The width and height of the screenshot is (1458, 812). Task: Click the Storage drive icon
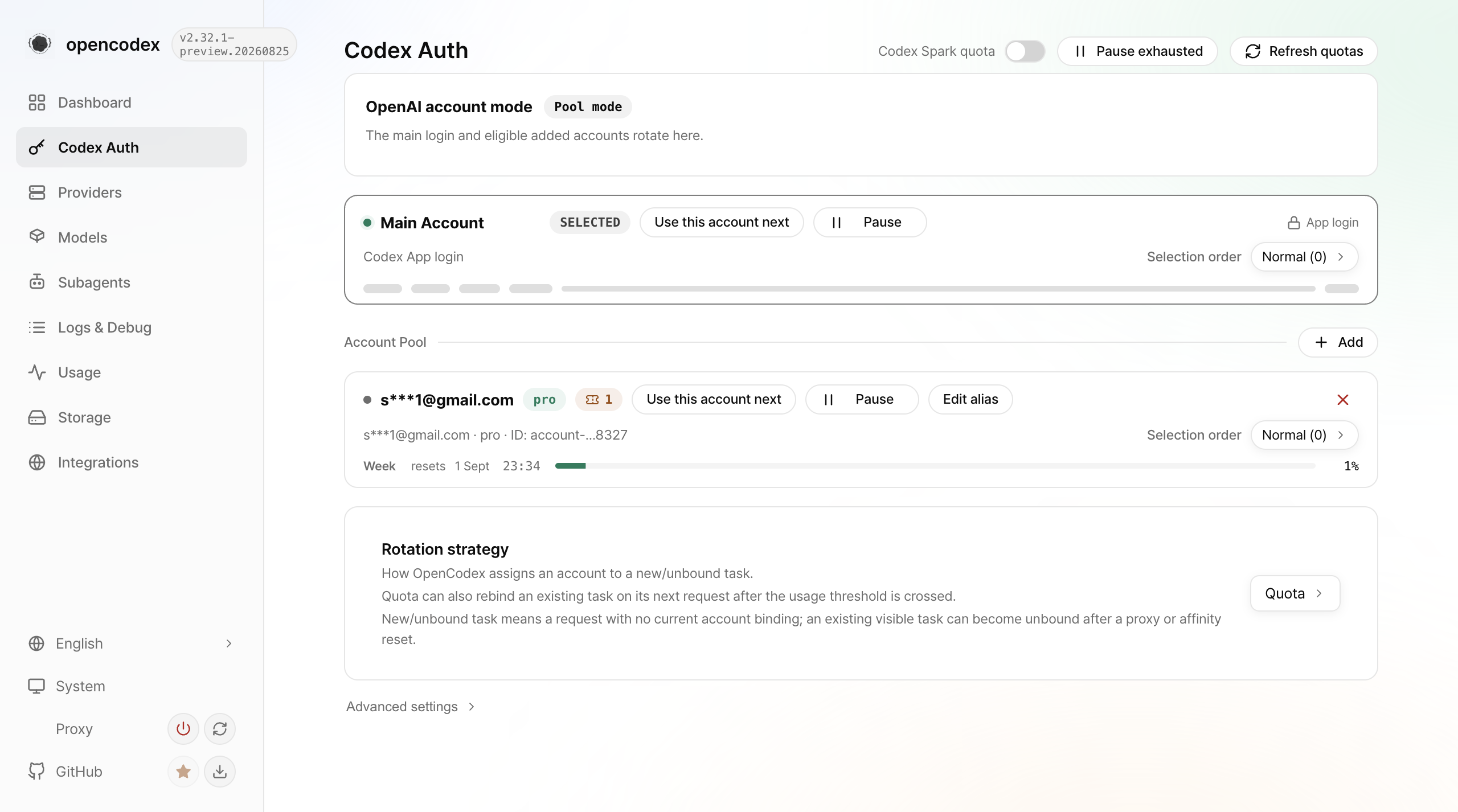(x=37, y=417)
